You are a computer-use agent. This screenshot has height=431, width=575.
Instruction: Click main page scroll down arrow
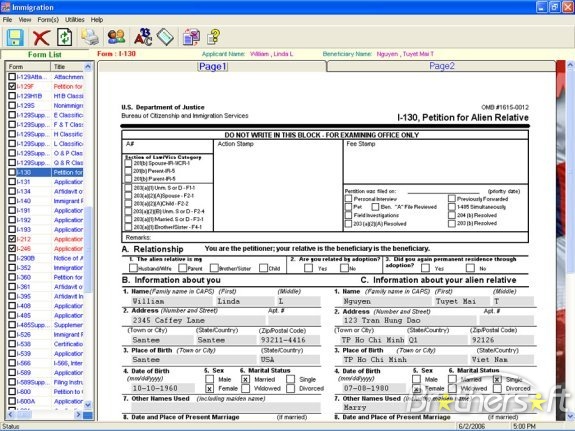point(570,416)
